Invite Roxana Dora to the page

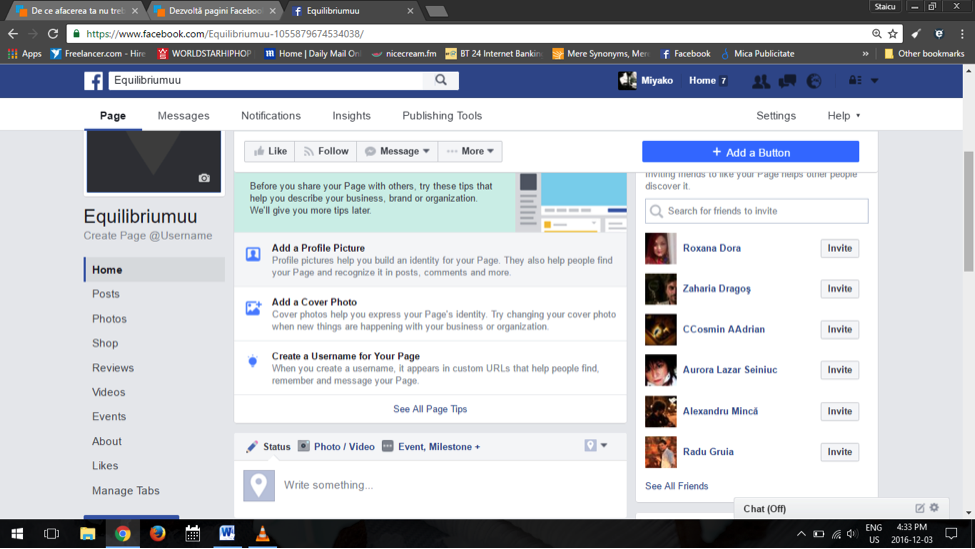pyautogui.click(x=839, y=248)
